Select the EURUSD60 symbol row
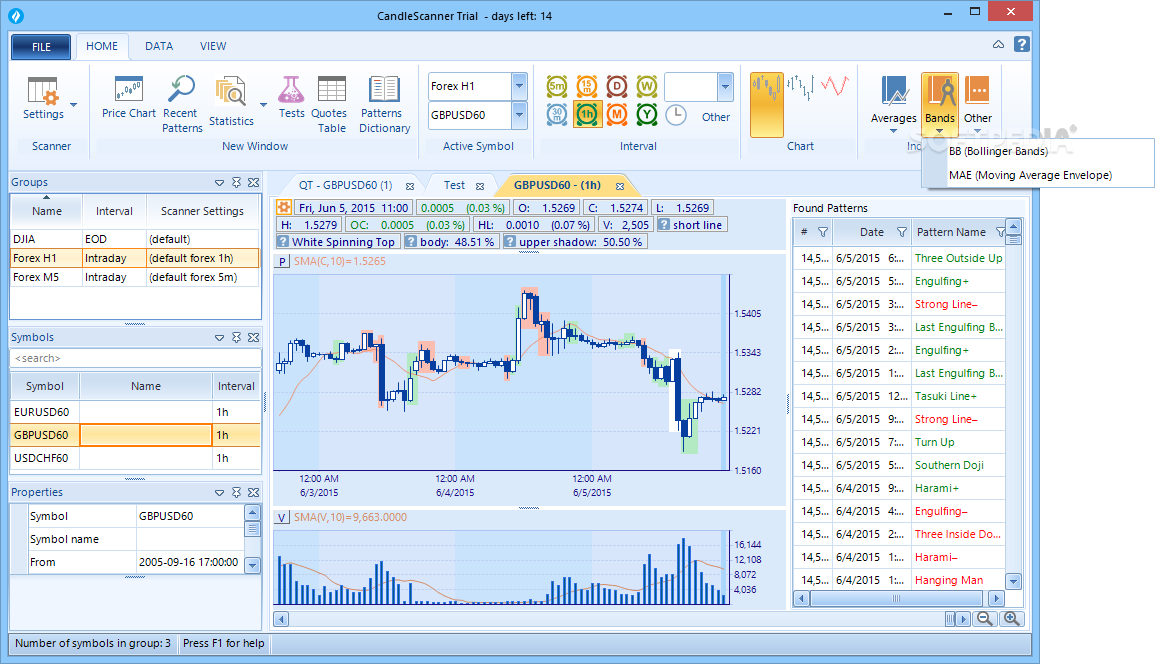Screen dimensions: 1155x664 tap(136, 412)
